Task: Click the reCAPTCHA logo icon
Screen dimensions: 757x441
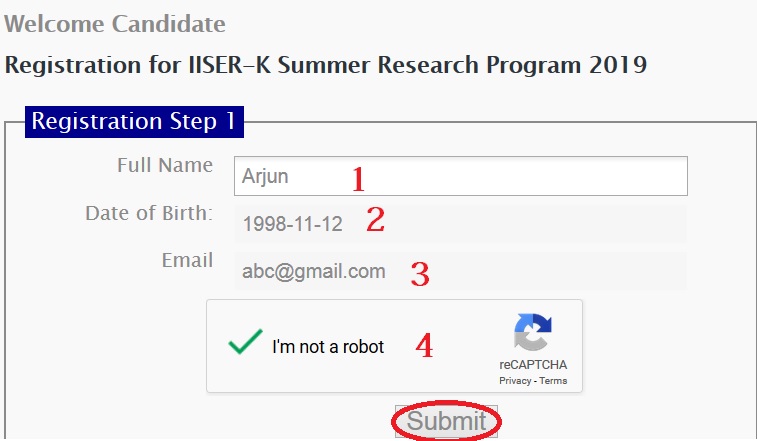Action: [533, 334]
